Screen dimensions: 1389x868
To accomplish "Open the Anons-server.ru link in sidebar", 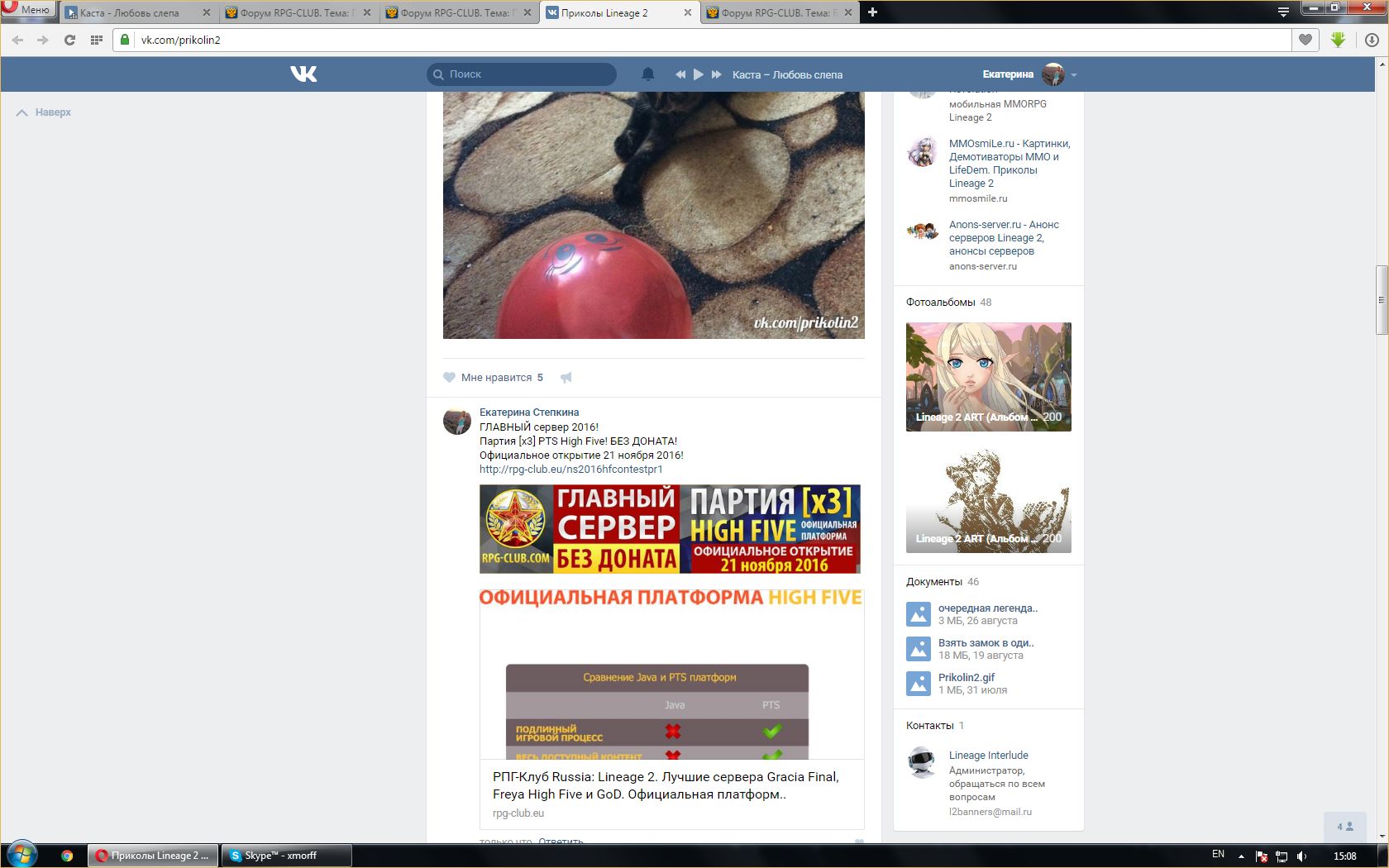I will (1004, 238).
